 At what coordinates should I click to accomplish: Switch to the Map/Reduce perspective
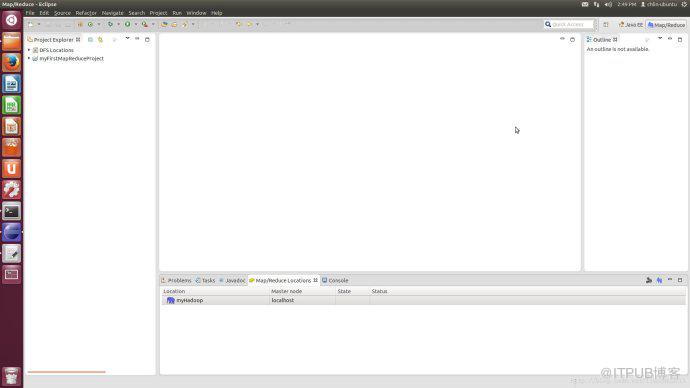click(666, 25)
